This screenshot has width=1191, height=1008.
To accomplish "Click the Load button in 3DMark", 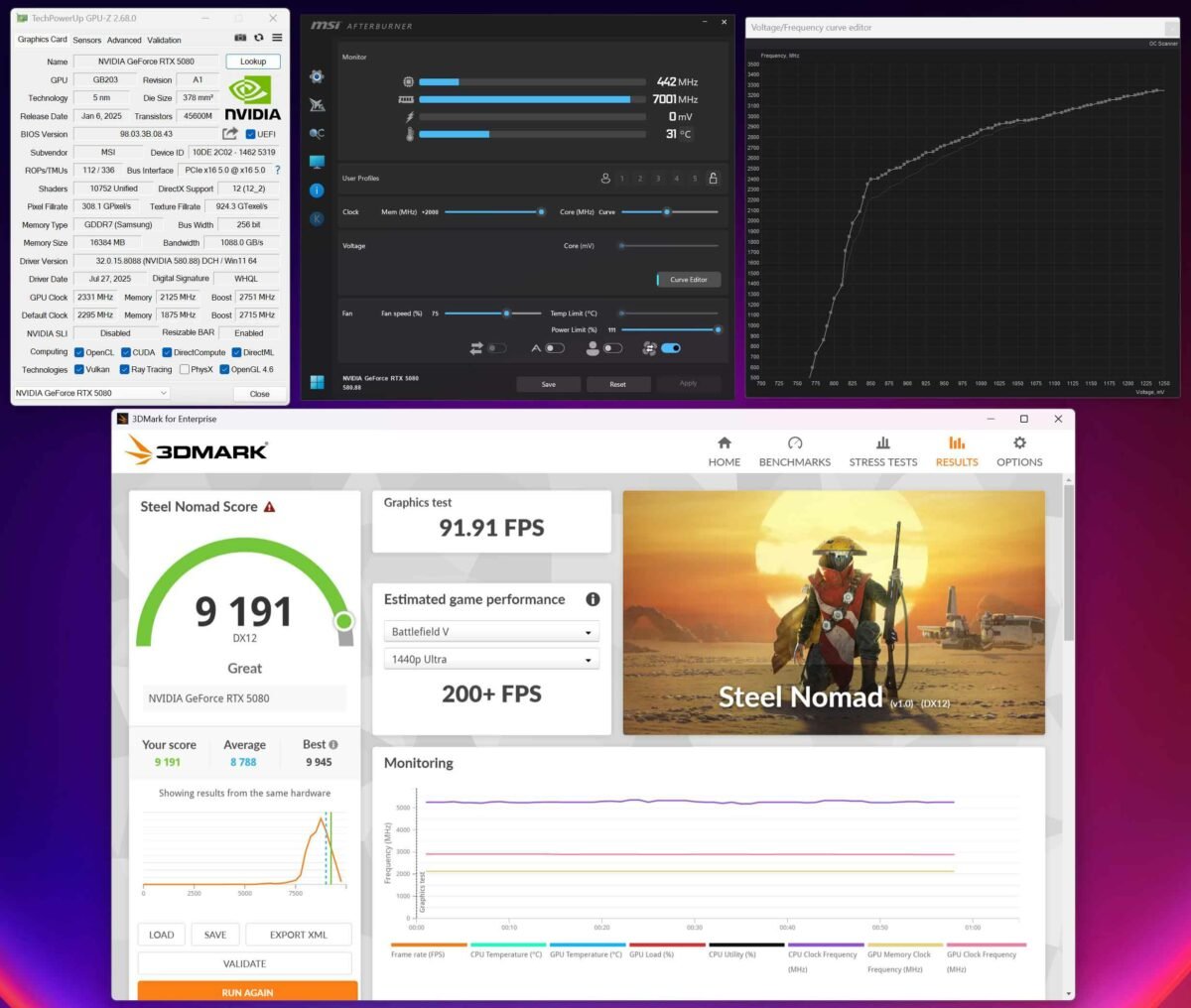I will [x=161, y=935].
